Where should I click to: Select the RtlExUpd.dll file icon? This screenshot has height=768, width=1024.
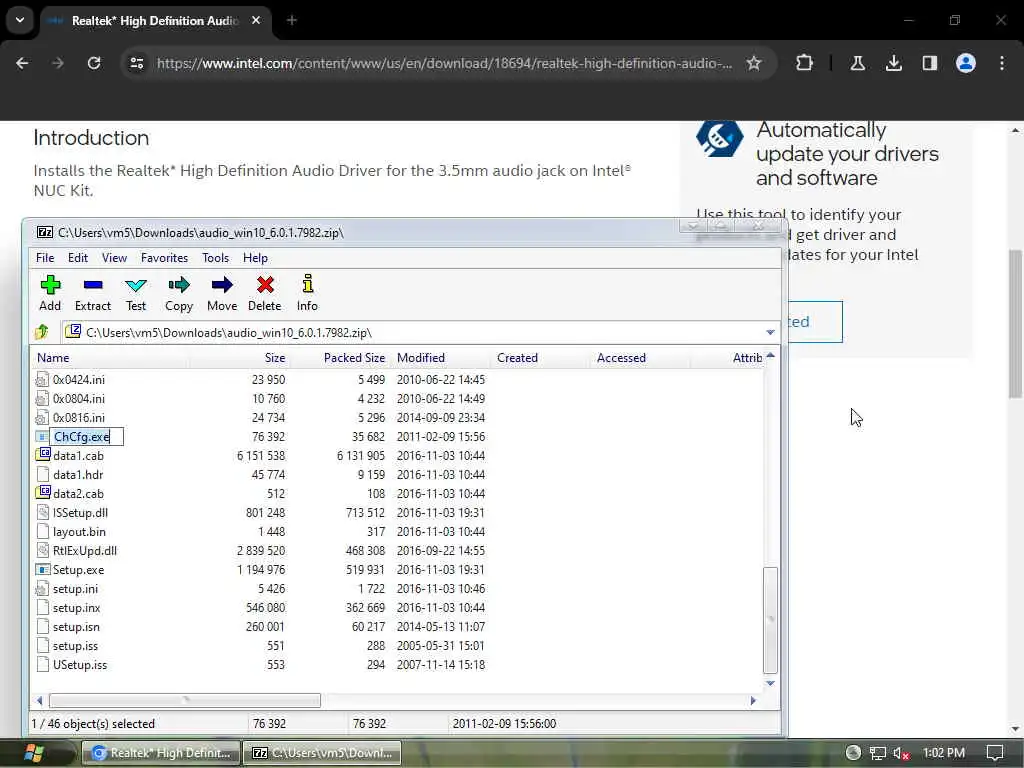[42, 550]
